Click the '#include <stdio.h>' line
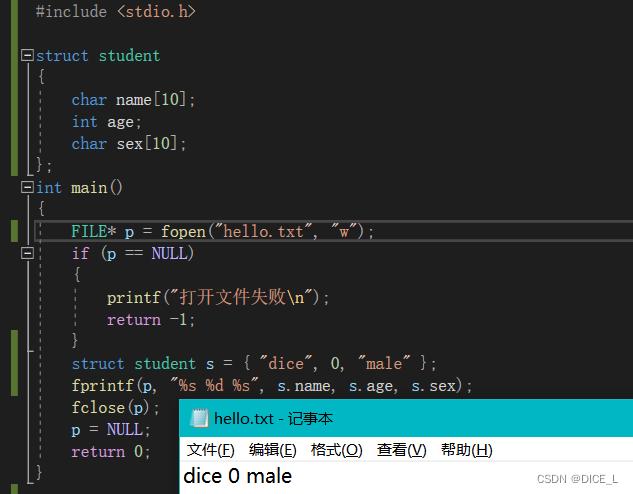The width and height of the screenshot is (633, 494). coord(115,11)
